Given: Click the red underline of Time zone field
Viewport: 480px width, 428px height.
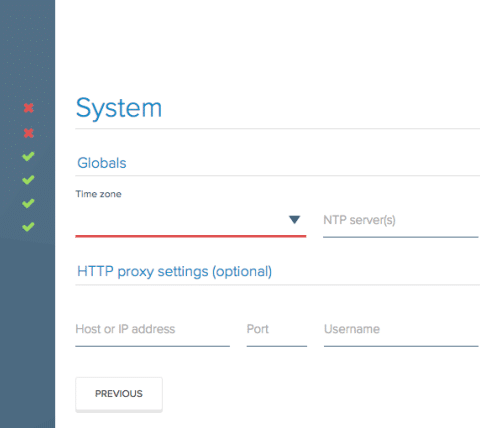Looking at the screenshot, I should click(x=191, y=236).
